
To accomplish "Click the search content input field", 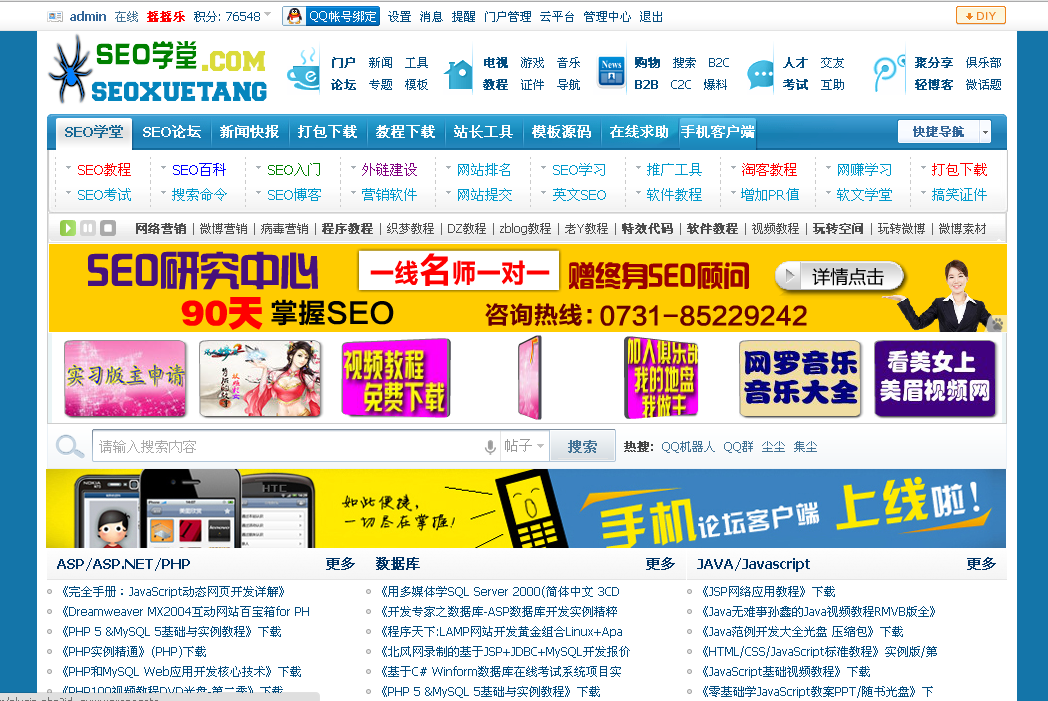I will pos(287,446).
